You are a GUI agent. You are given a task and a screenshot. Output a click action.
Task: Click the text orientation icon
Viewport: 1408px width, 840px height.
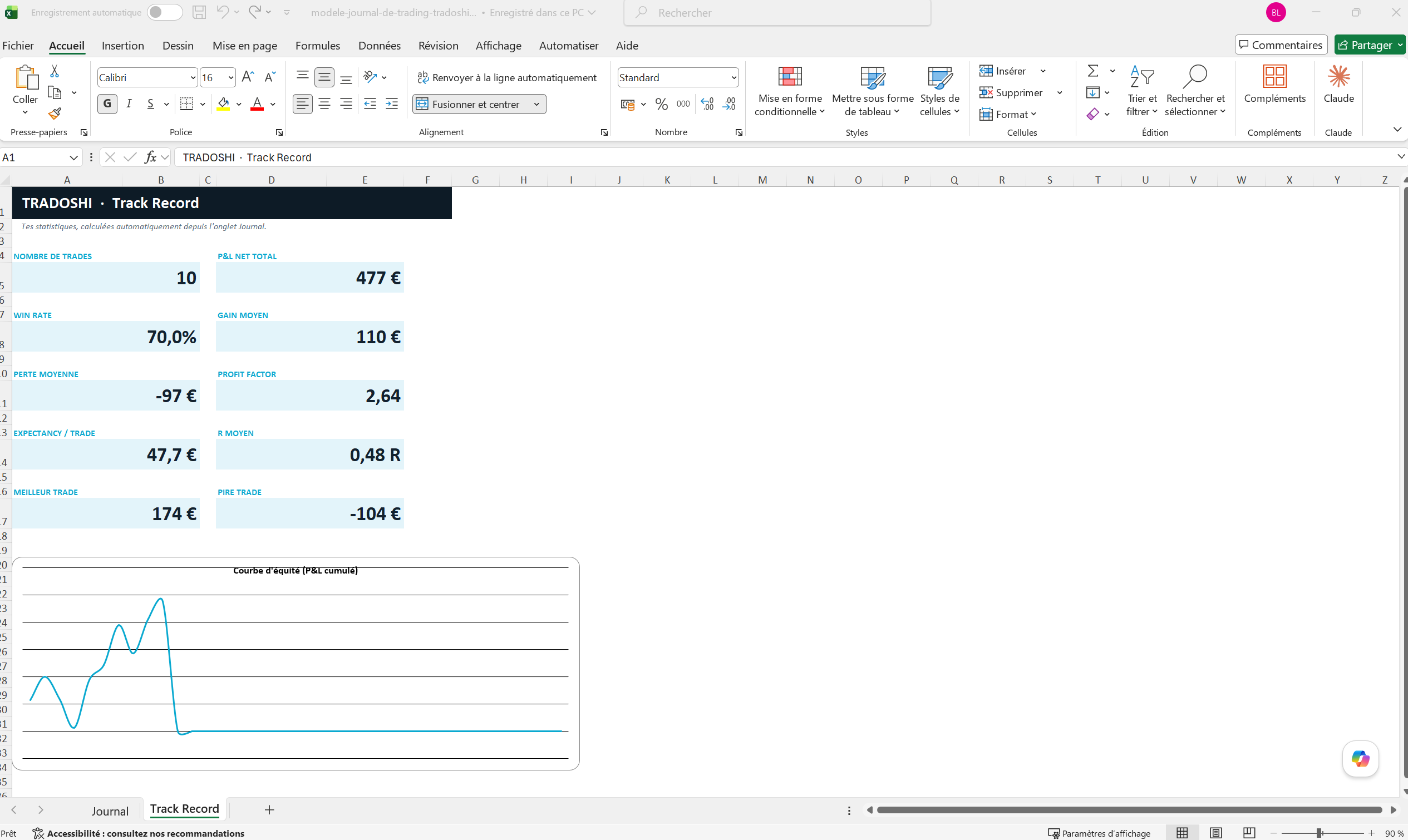point(370,76)
